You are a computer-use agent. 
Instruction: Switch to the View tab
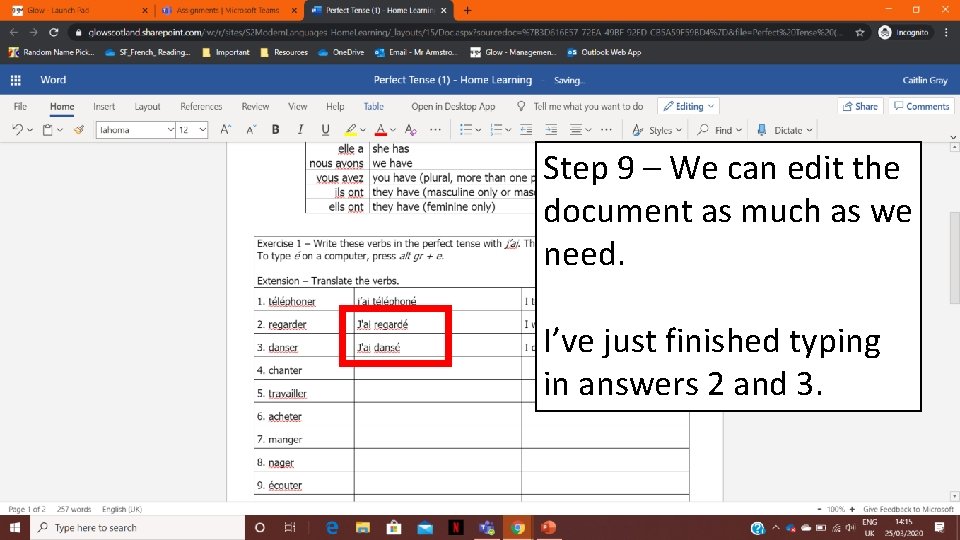pyautogui.click(x=298, y=106)
